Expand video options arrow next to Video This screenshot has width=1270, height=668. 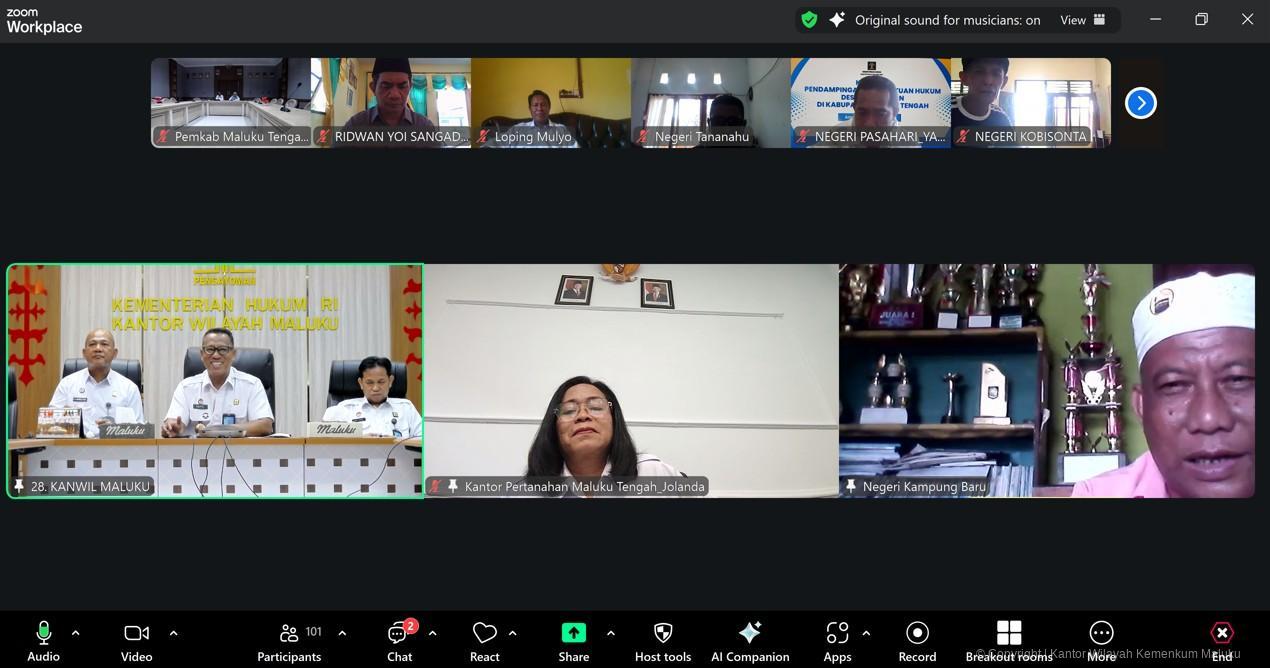pyautogui.click(x=173, y=633)
